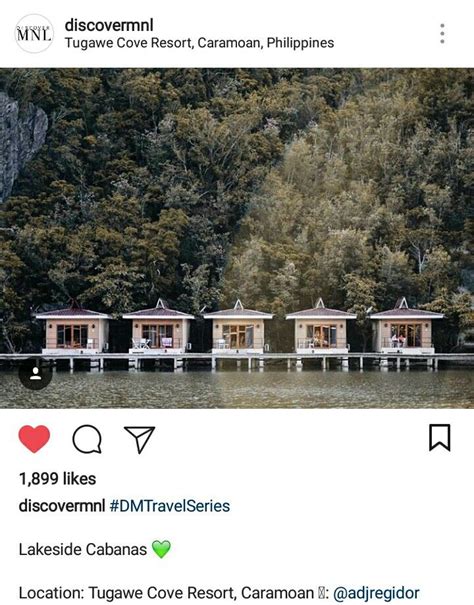Screen dimensions: 474x605
Task: Tap the caption Location line text
Action: [x=166, y=593]
